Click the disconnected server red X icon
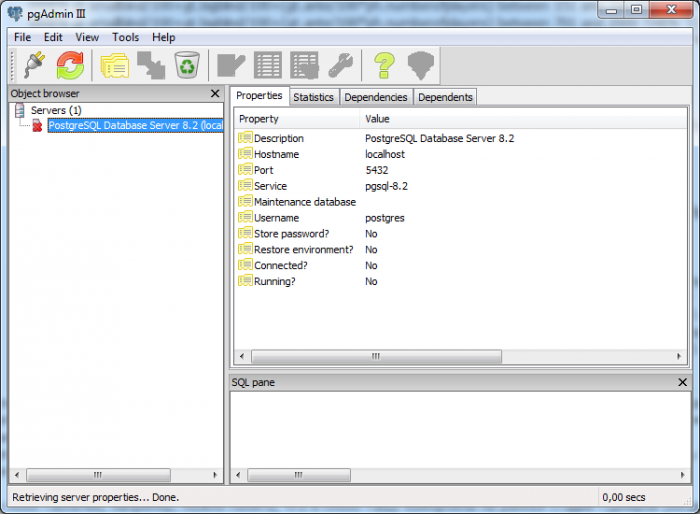 [x=37, y=126]
